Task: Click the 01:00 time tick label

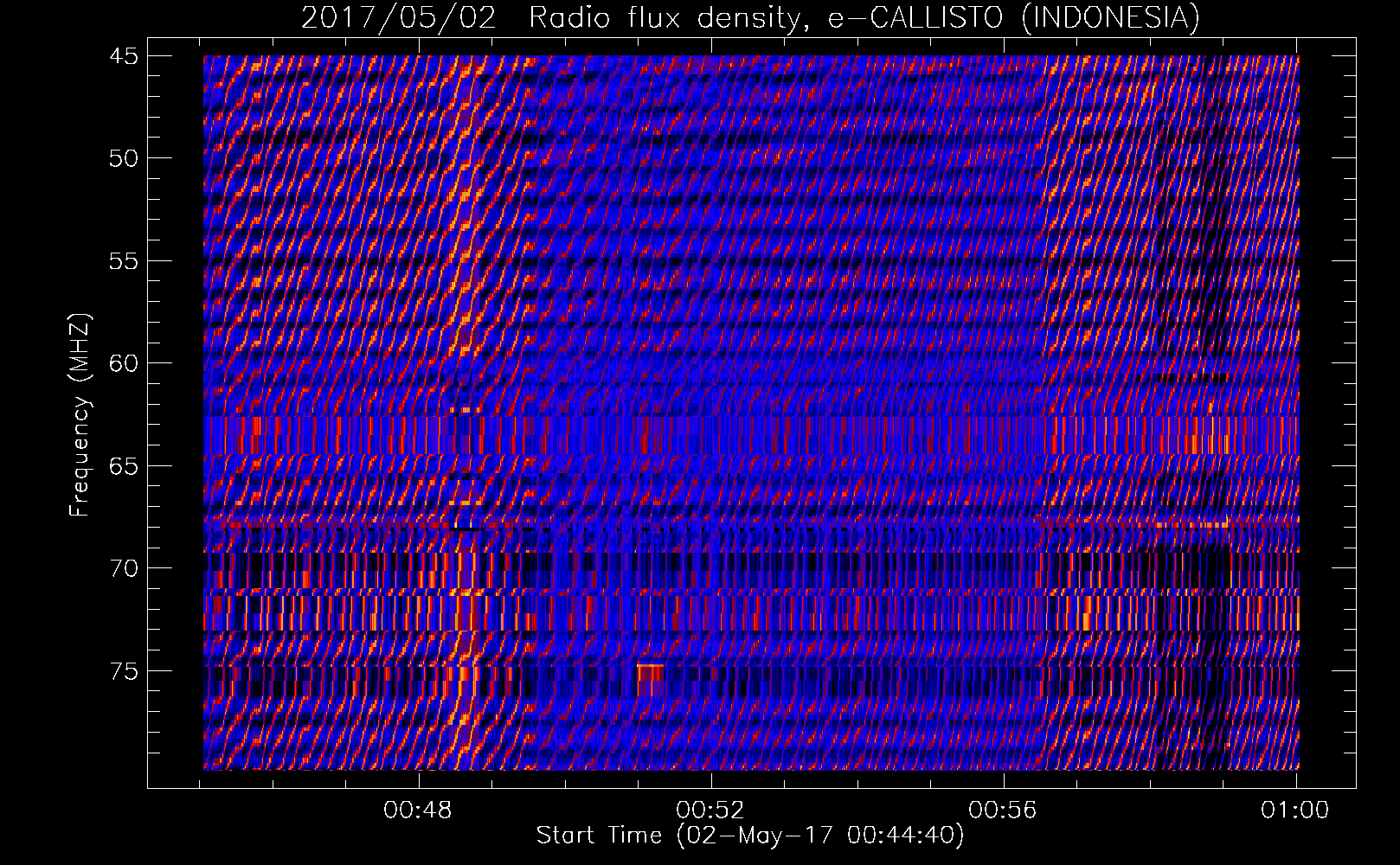Action: (1295, 811)
